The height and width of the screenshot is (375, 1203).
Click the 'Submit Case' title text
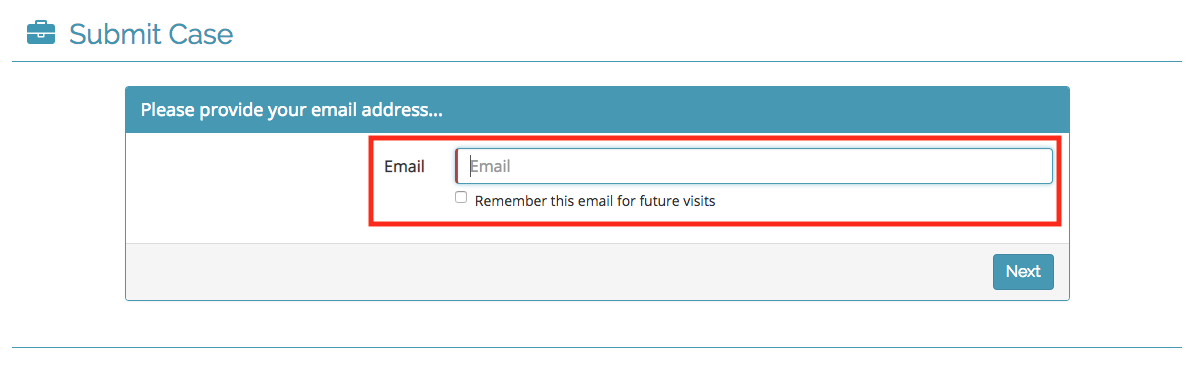pos(150,35)
